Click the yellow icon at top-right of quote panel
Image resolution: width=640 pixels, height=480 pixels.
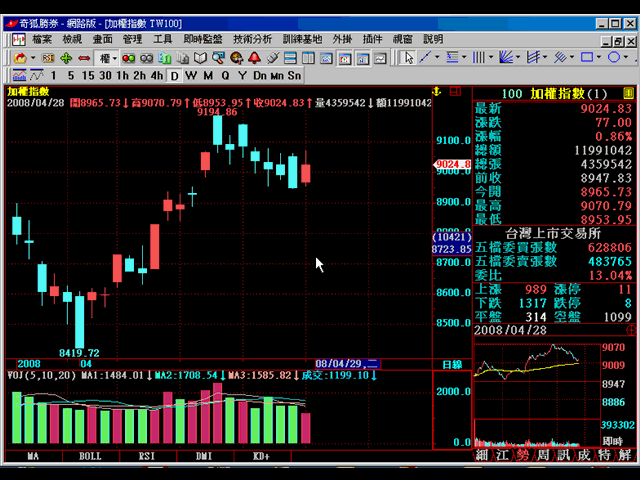pyautogui.click(x=629, y=93)
